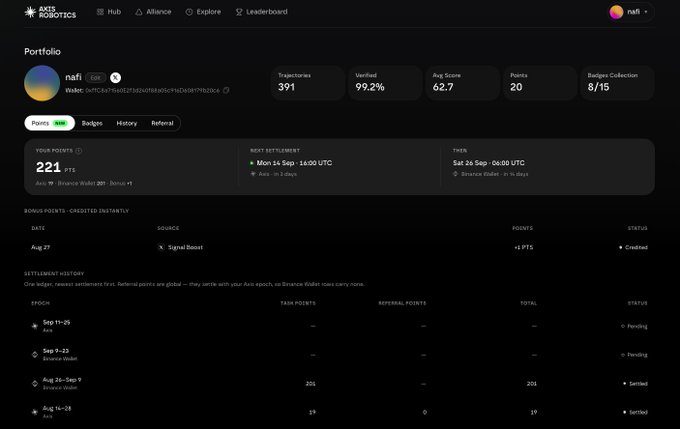Click the Binance Wallet icon under Then

[455, 174]
